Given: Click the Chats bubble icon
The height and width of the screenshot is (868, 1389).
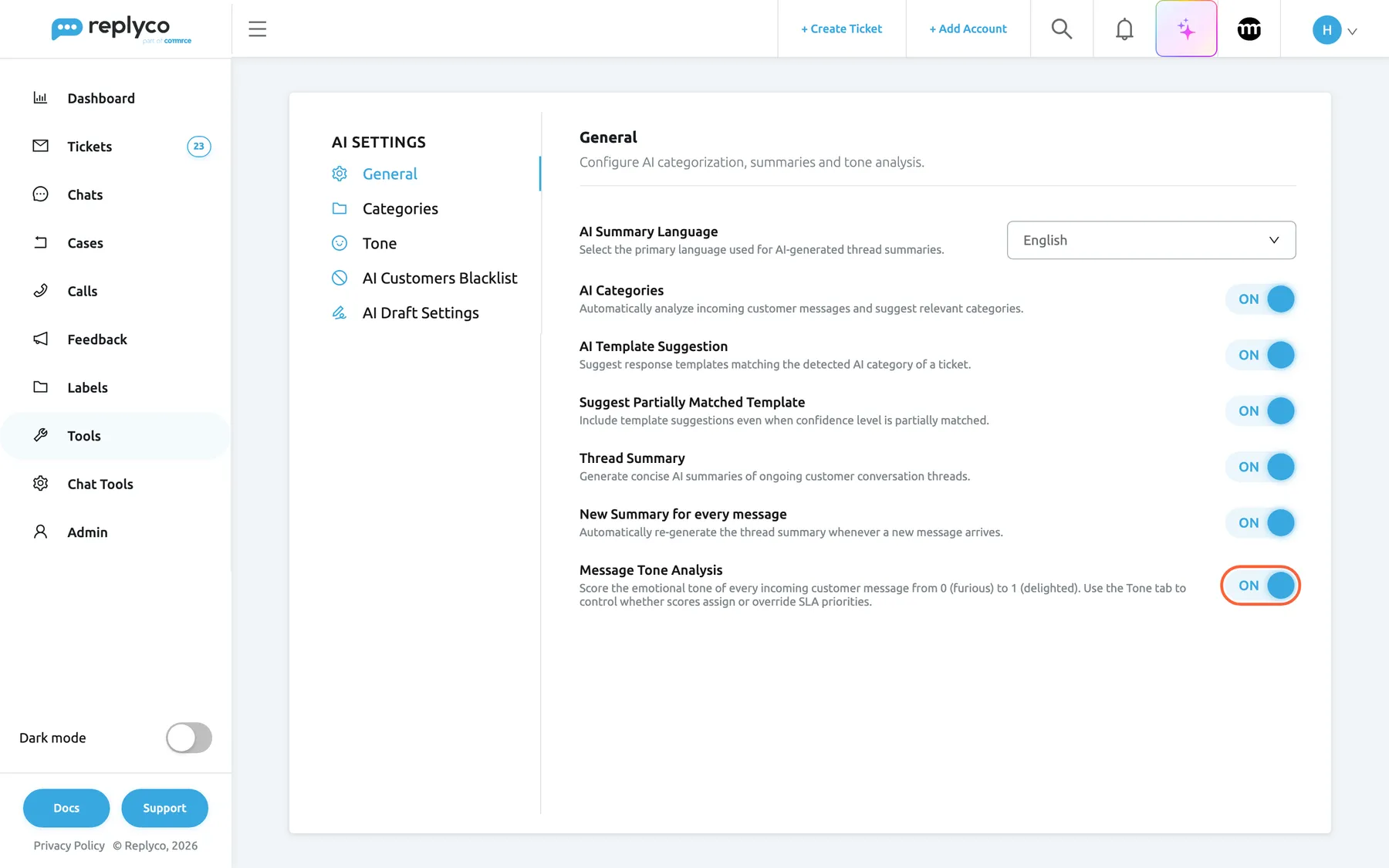Looking at the screenshot, I should (40, 194).
